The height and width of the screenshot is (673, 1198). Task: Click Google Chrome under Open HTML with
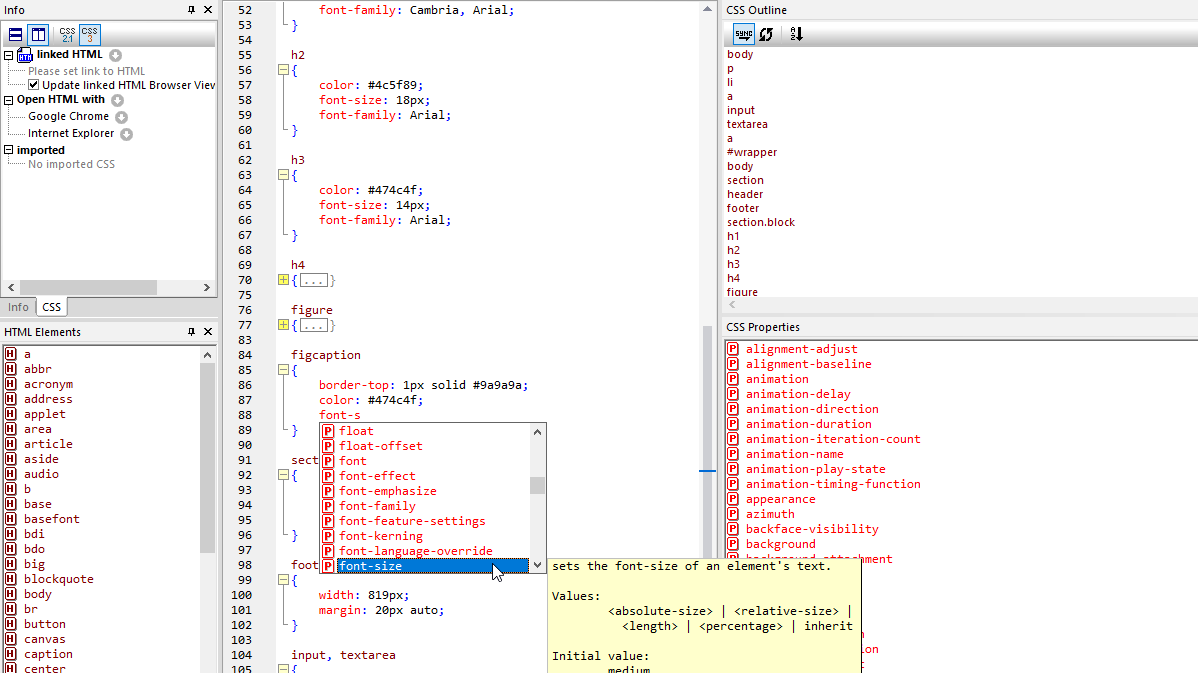pos(69,116)
